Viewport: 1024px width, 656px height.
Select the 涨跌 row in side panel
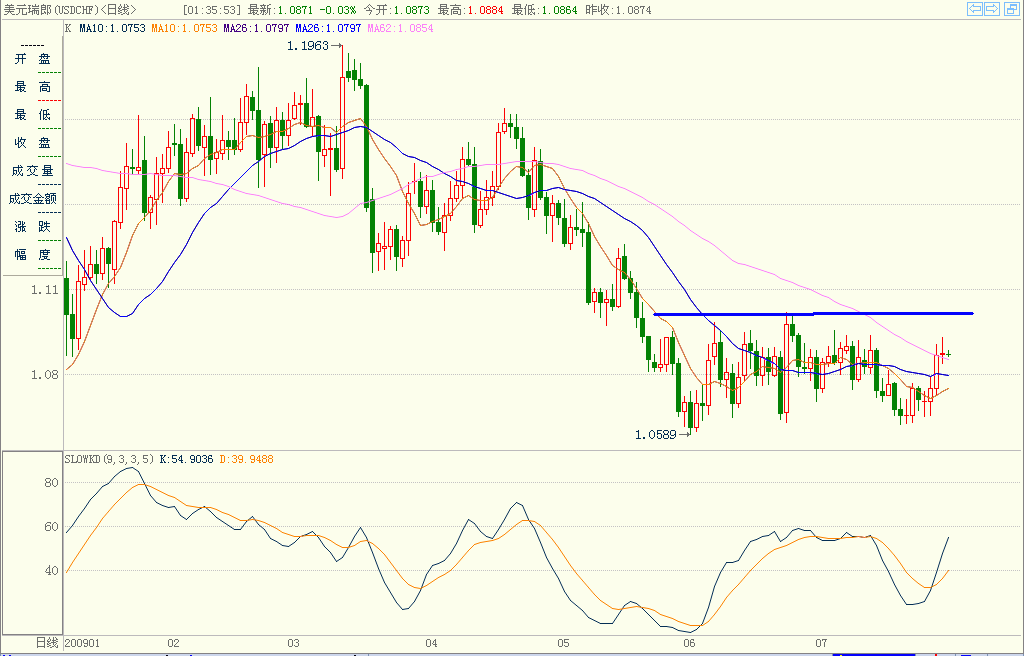click(x=33, y=227)
